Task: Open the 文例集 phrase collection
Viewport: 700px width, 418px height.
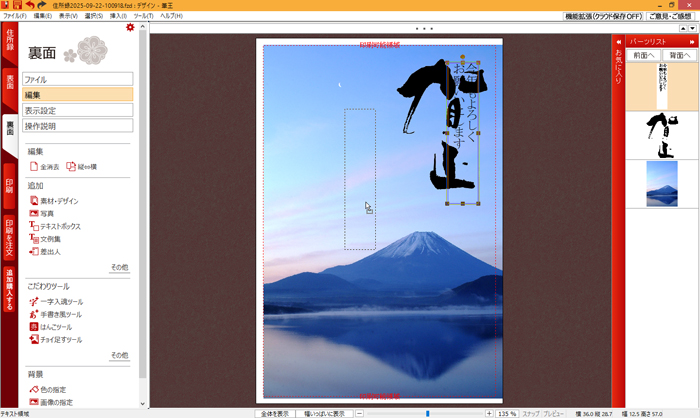Action: pyautogui.click(x=34, y=239)
